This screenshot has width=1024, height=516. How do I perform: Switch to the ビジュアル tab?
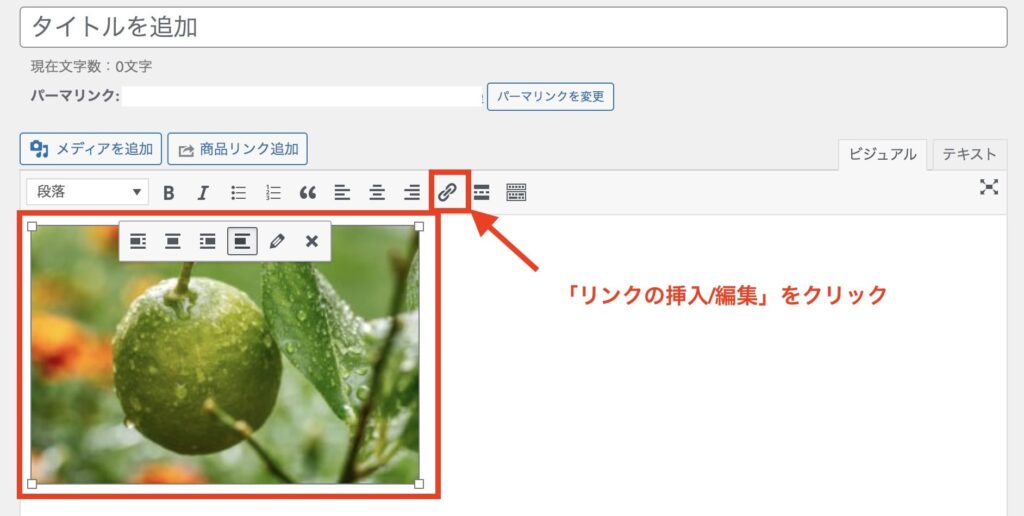click(882, 155)
